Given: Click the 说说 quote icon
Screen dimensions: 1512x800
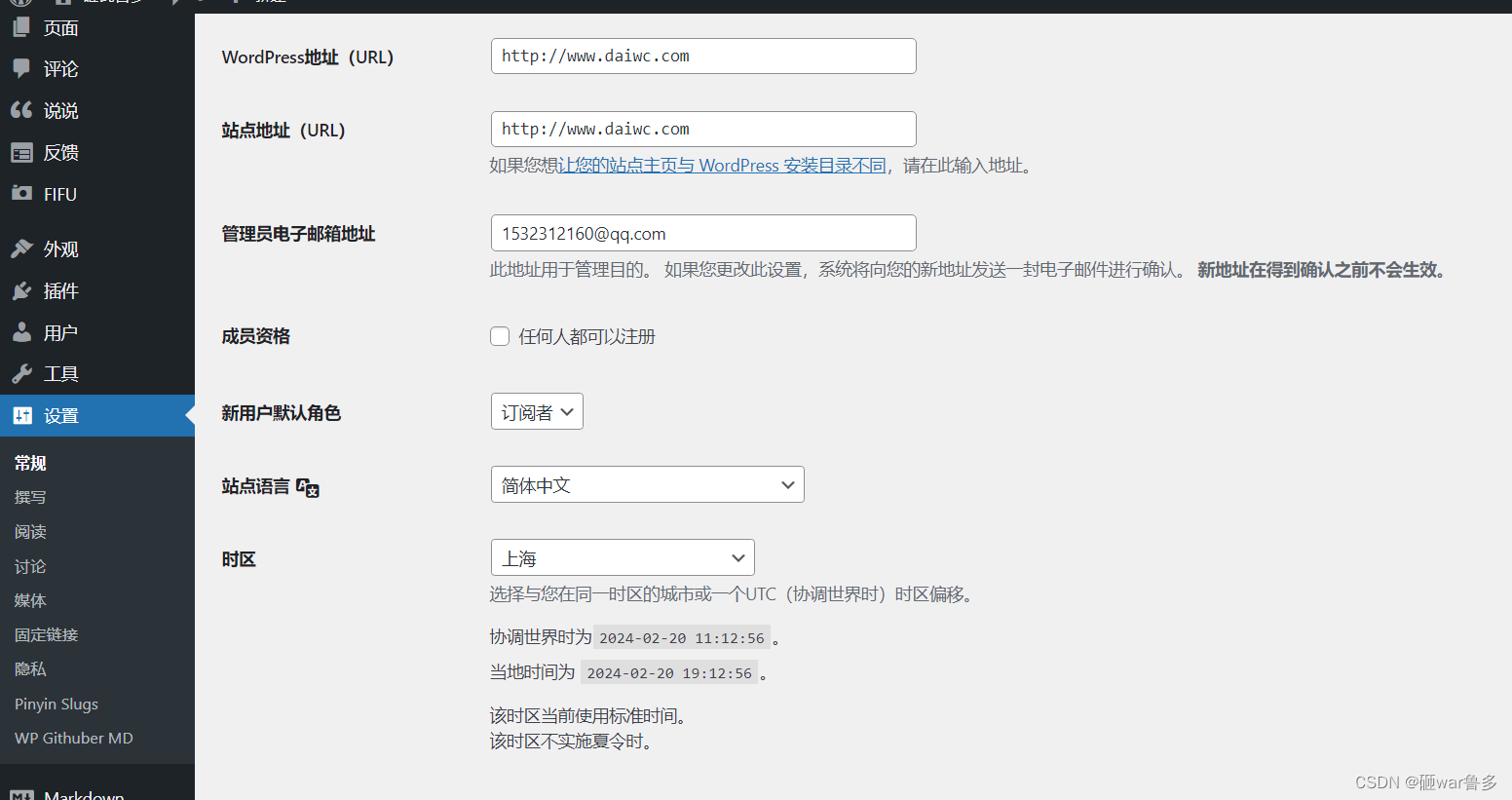Looking at the screenshot, I should [x=21, y=110].
